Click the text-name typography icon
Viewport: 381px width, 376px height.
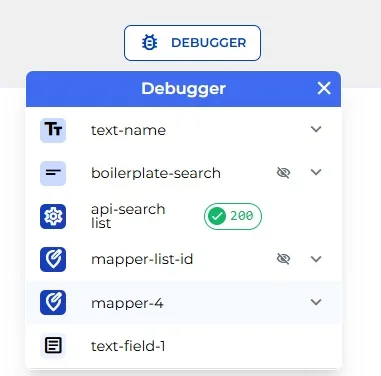[53, 130]
